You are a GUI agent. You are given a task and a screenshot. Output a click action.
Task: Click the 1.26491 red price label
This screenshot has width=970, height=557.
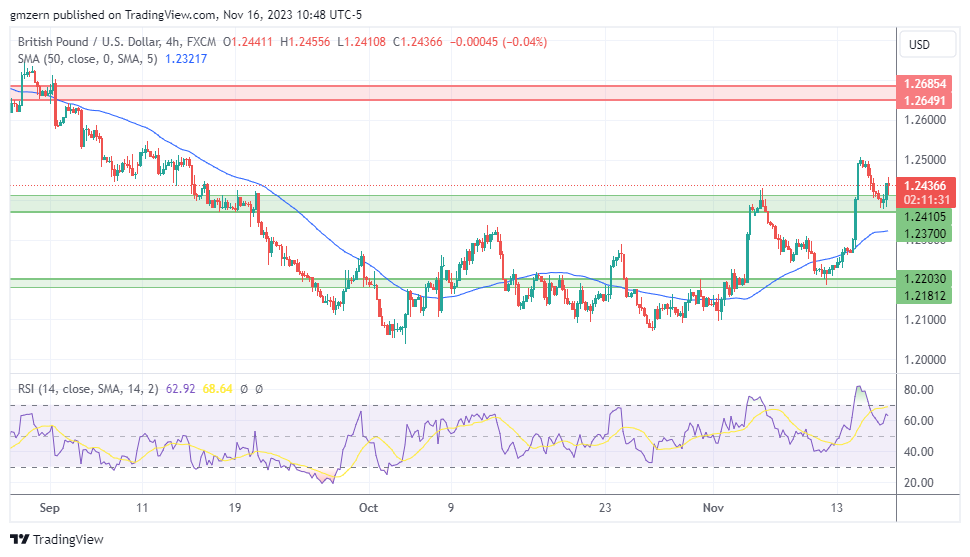[x=925, y=100]
